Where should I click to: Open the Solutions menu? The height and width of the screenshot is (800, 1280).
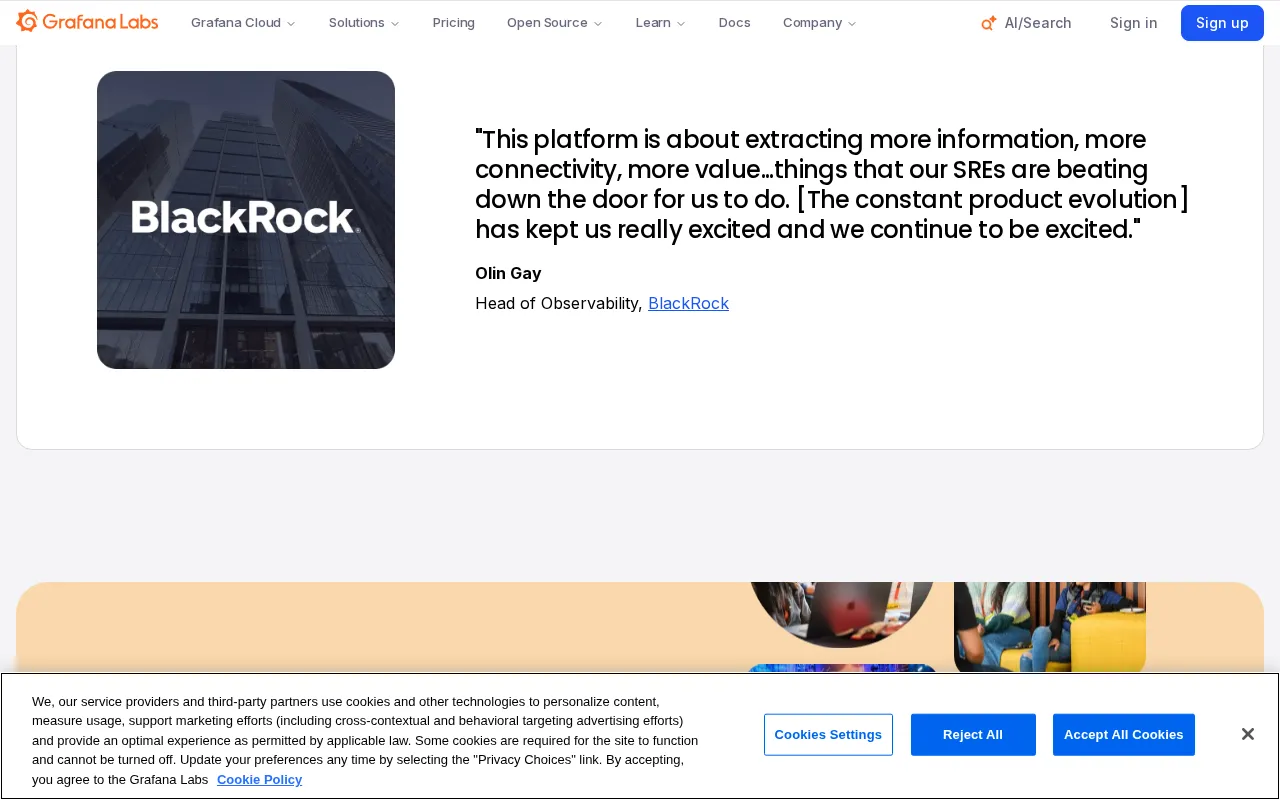pyautogui.click(x=364, y=23)
